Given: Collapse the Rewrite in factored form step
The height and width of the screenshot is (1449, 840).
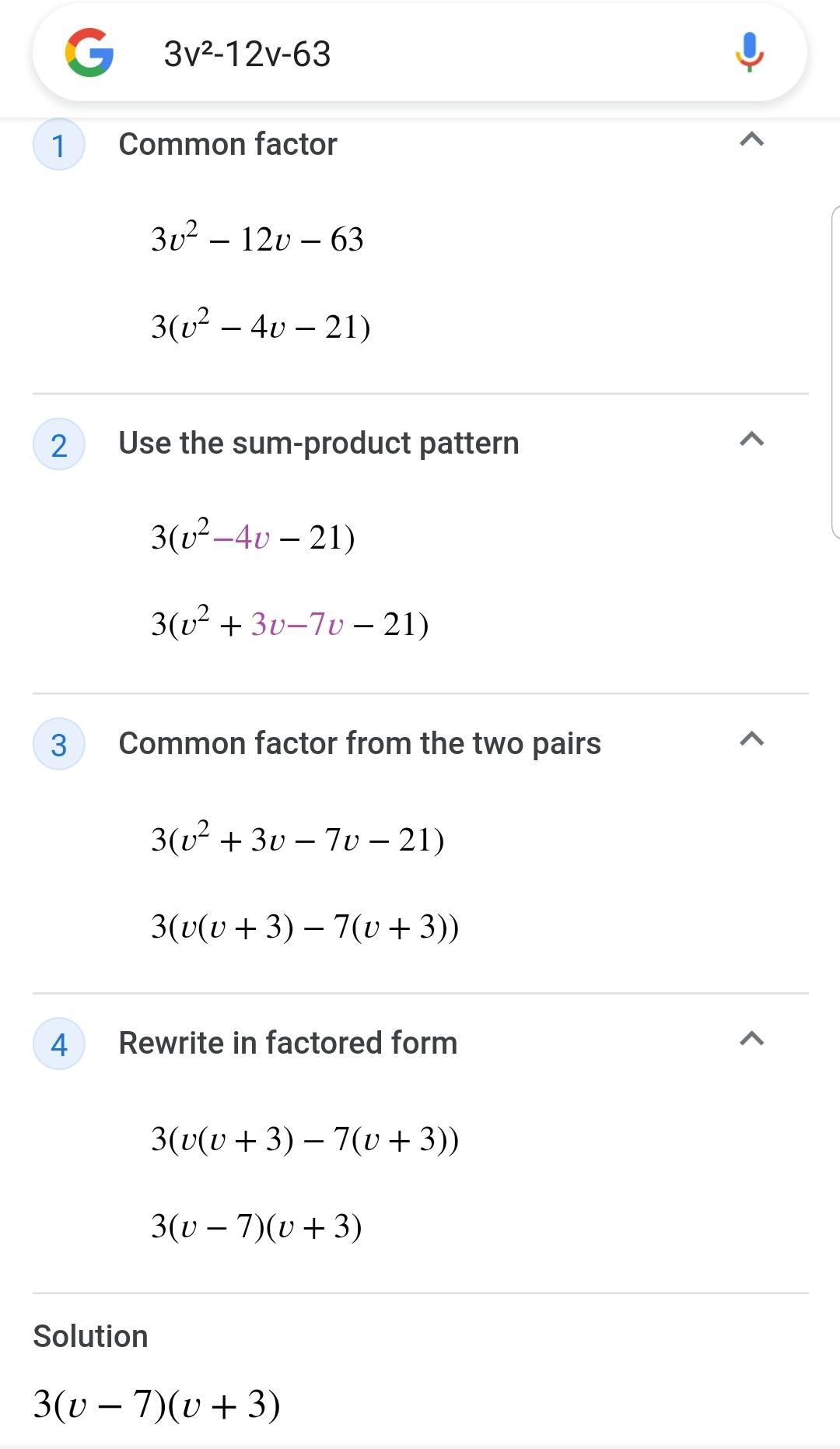Looking at the screenshot, I should pyautogui.click(x=751, y=1039).
